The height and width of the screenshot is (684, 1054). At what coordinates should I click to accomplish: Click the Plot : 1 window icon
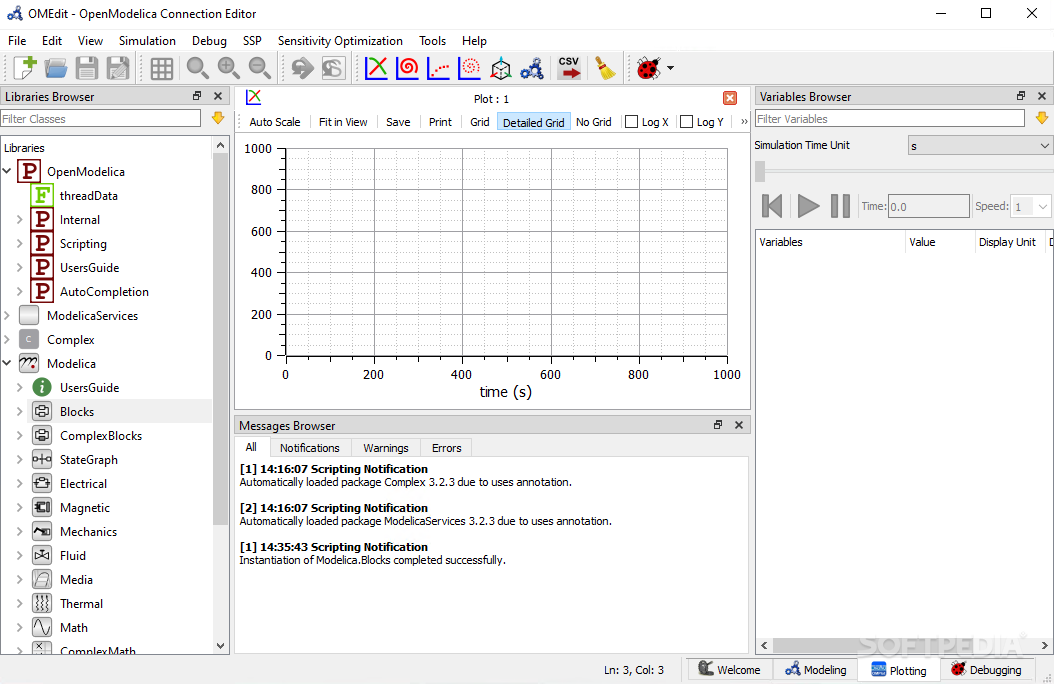click(x=253, y=97)
